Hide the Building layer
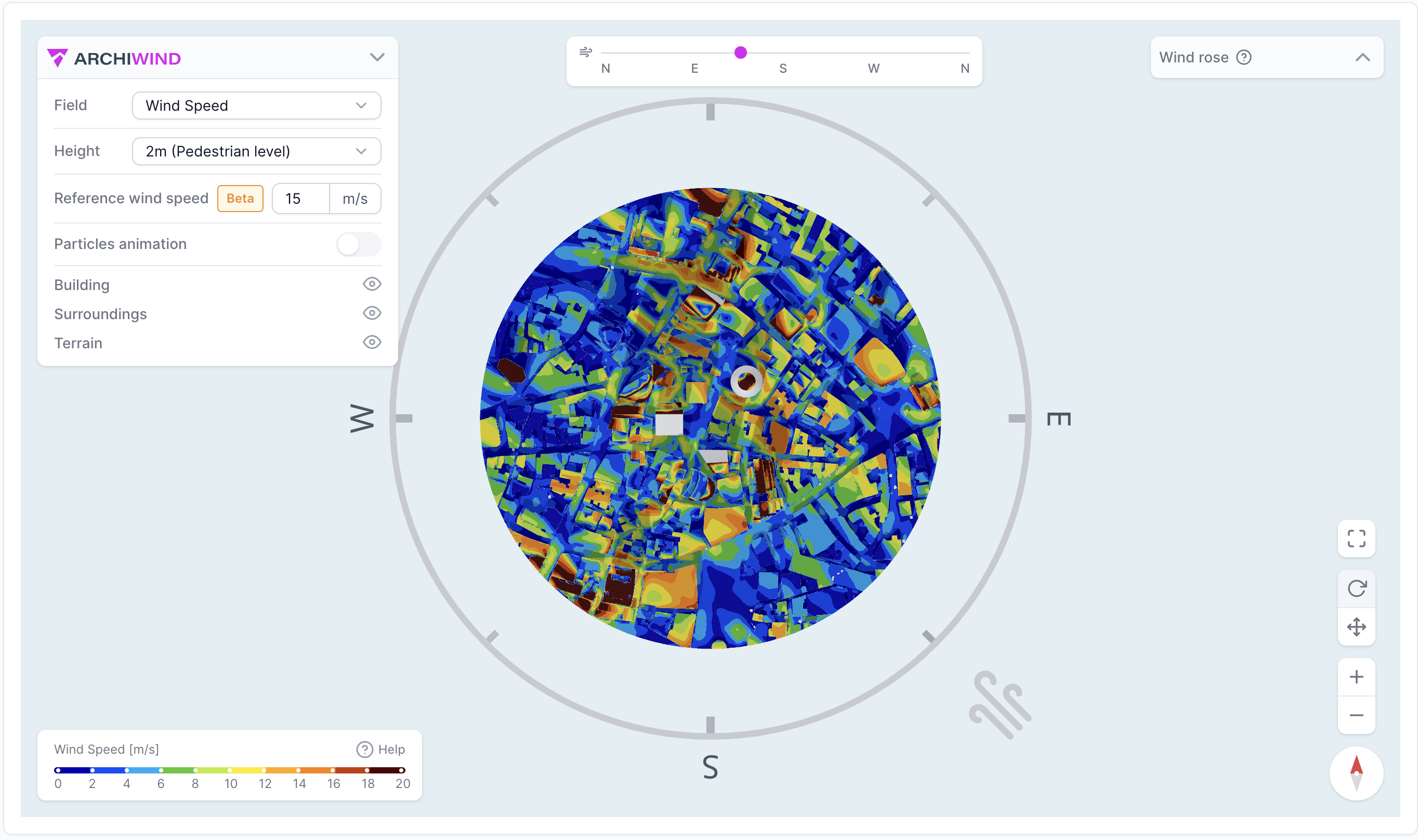The width and height of the screenshot is (1418, 840). [371, 284]
